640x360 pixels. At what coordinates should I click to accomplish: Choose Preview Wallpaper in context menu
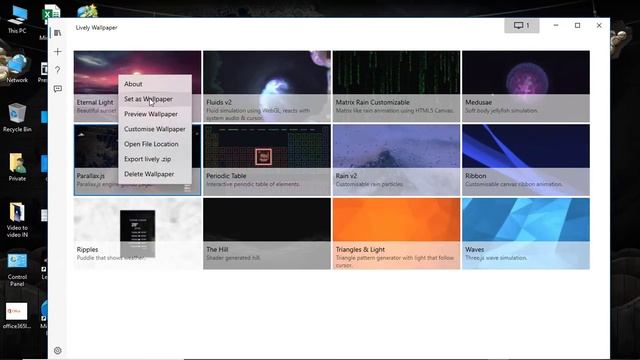155,114
